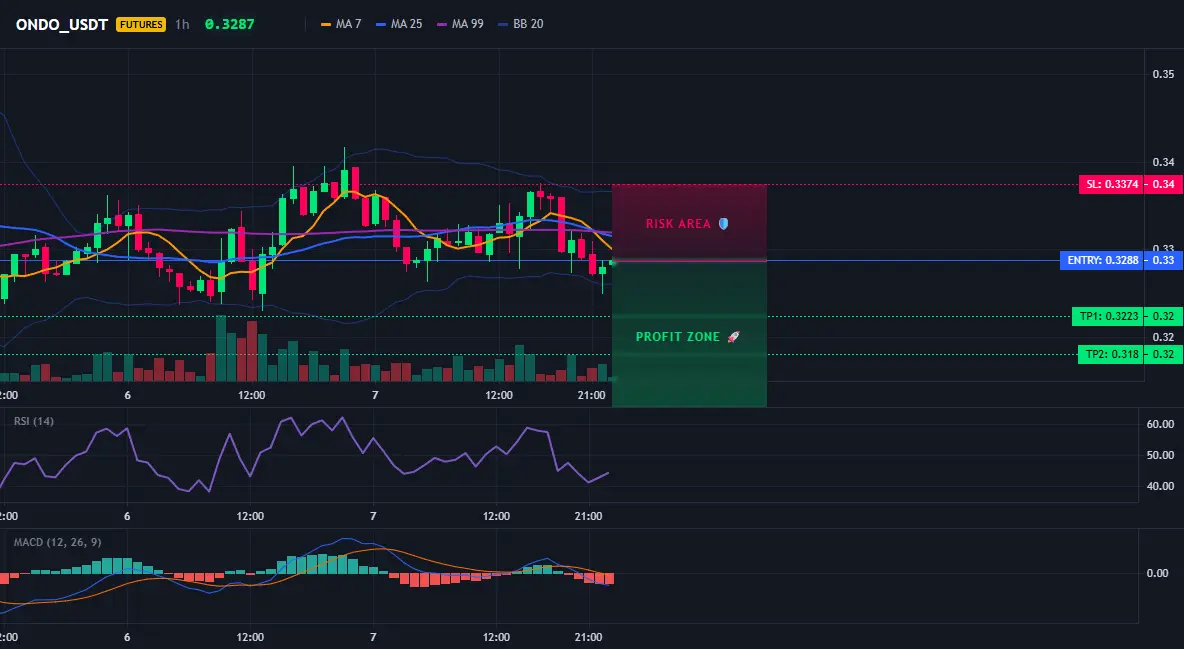Toggle the MA 7 legend item

[341, 24]
